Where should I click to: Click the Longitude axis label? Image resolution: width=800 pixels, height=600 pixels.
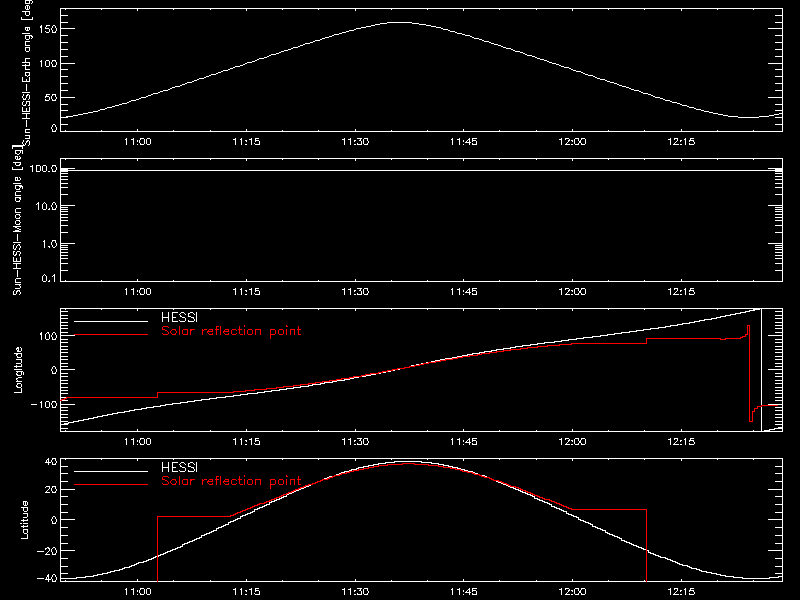18,370
